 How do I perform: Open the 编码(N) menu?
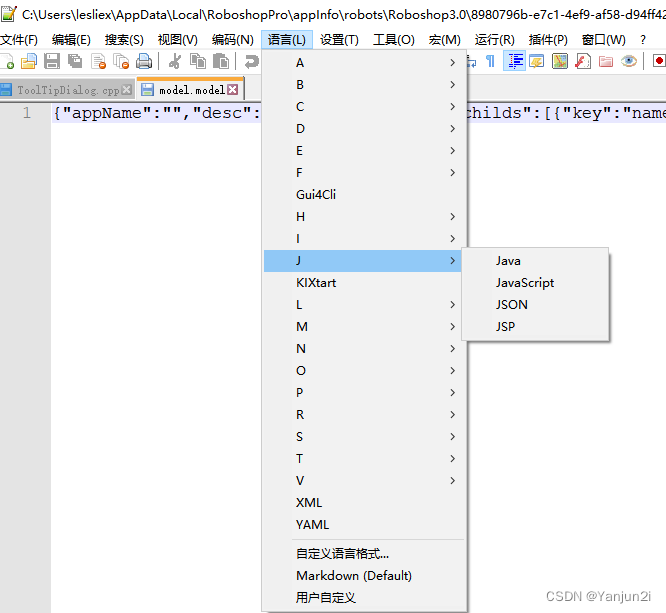tap(233, 40)
